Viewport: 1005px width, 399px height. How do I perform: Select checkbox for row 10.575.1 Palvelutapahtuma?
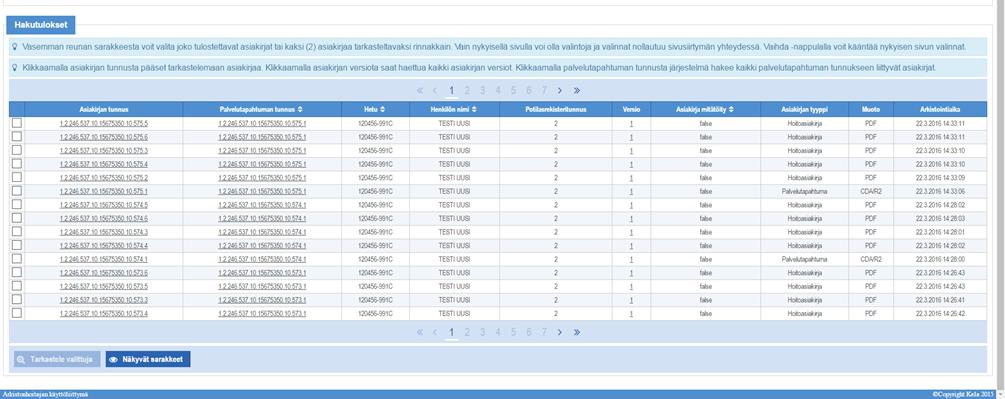pos(17,191)
